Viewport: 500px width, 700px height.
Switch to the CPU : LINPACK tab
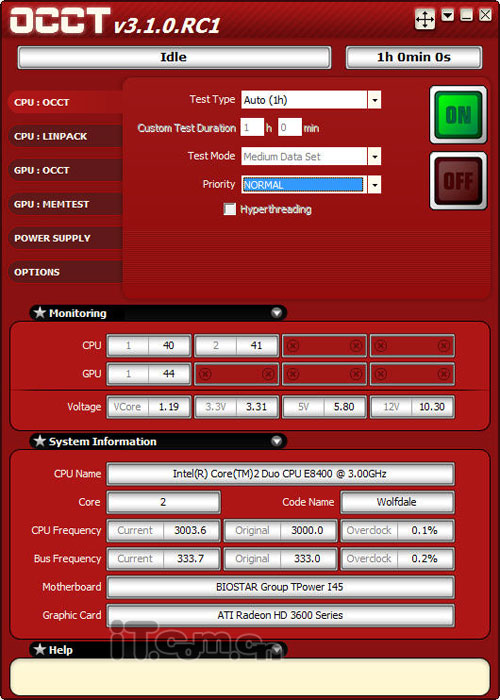(66, 136)
